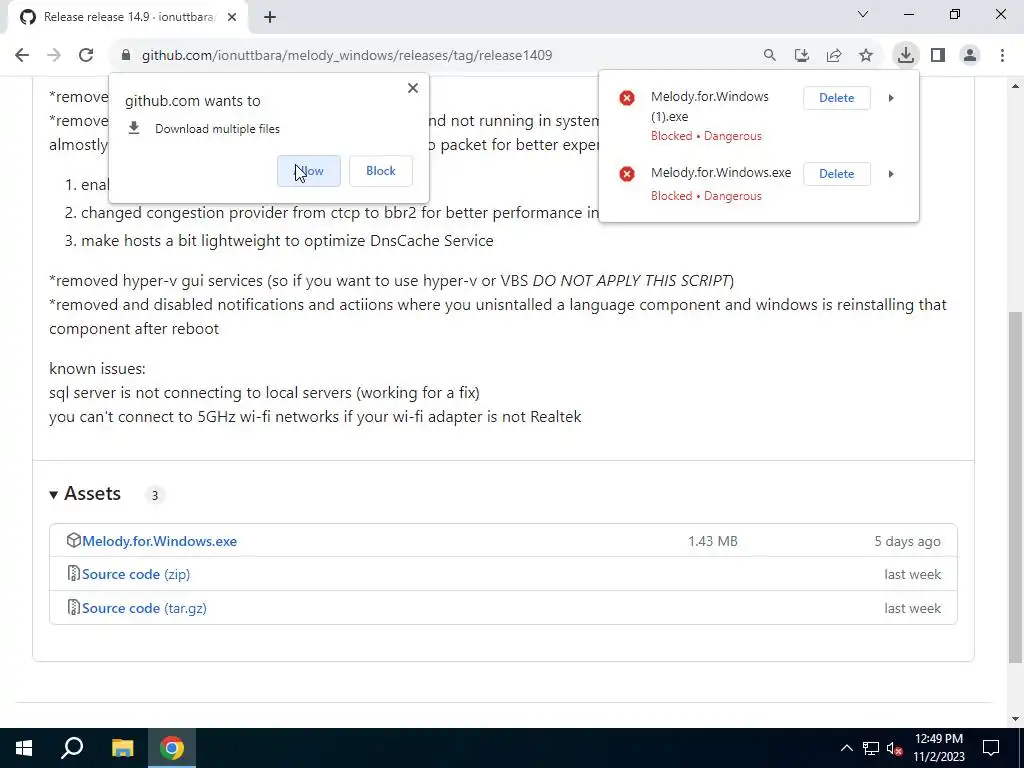Open the Chrome side panel
The width and height of the screenshot is (1024, 768).
(938, 55)
